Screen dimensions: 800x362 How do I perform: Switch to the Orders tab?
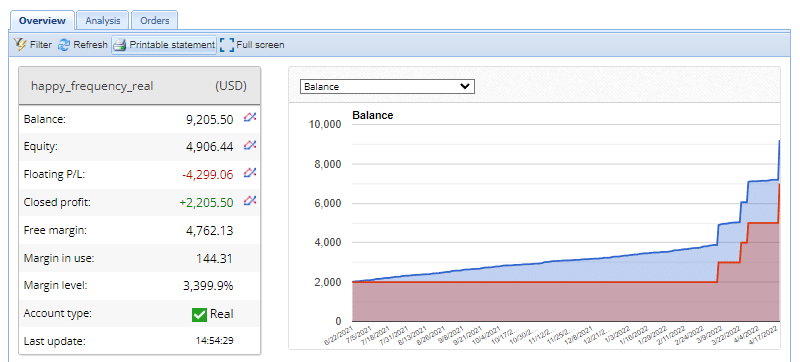[x=155, y=21]
